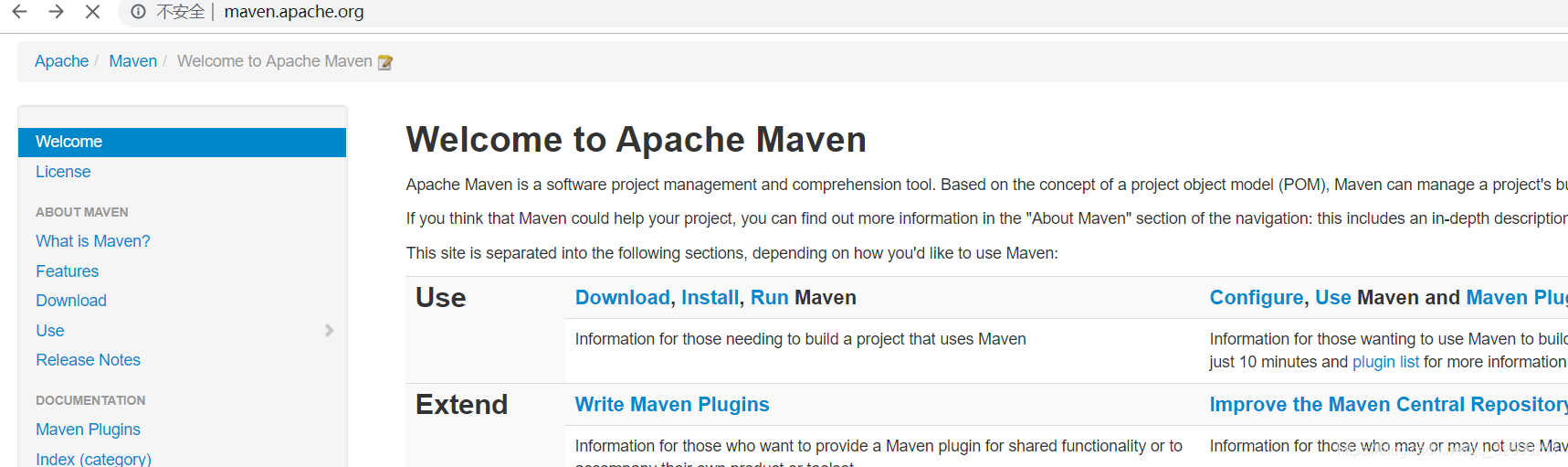Open Maven Plugins in sidebar
The height and width of the screenshot is (467, 1568).
coord(89,430)
